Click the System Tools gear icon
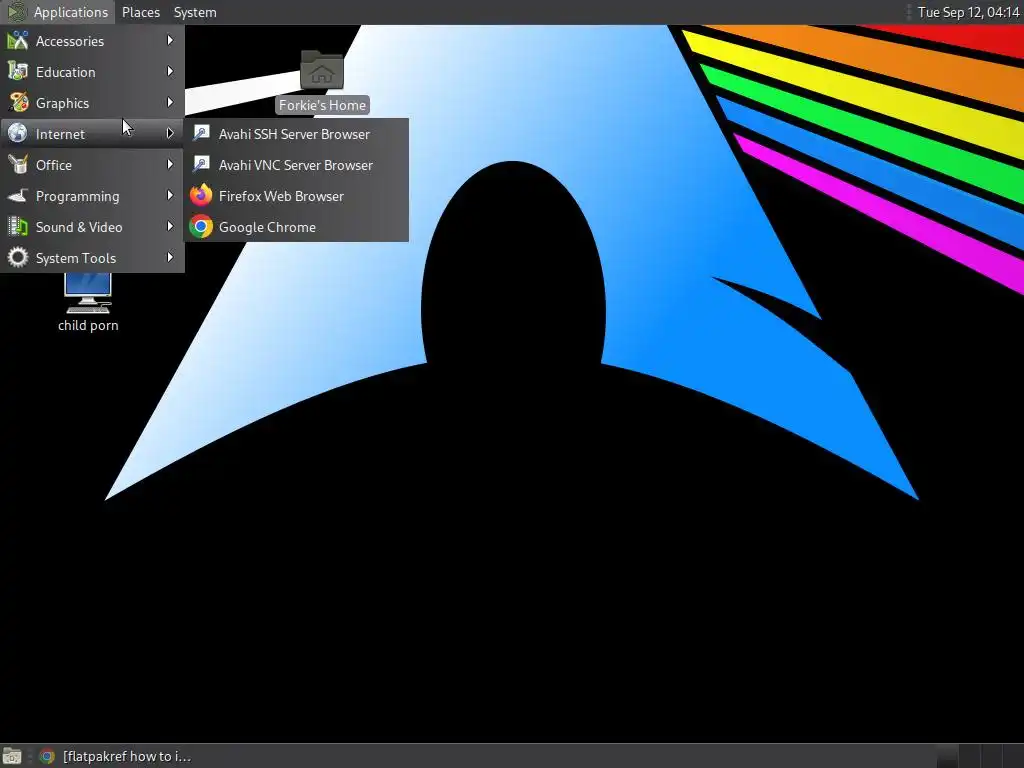 (x=18, y=257)
